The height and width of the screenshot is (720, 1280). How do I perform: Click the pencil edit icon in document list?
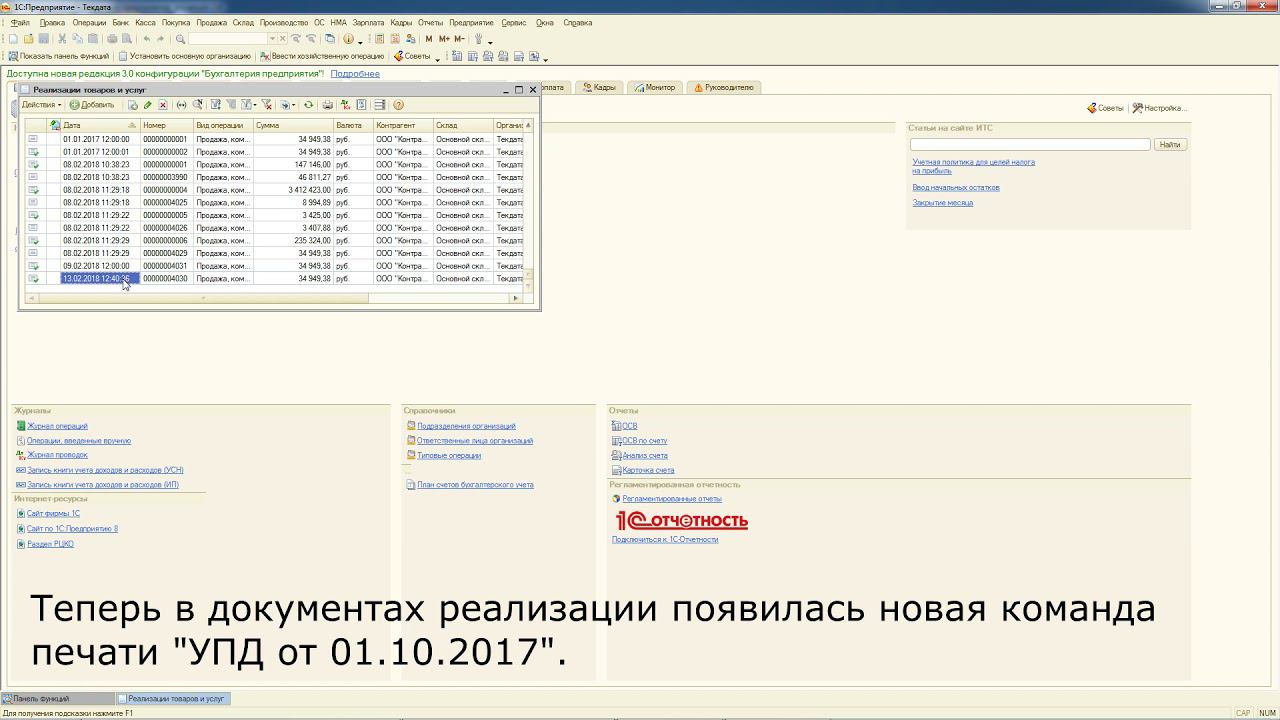[x=147, y=105]
